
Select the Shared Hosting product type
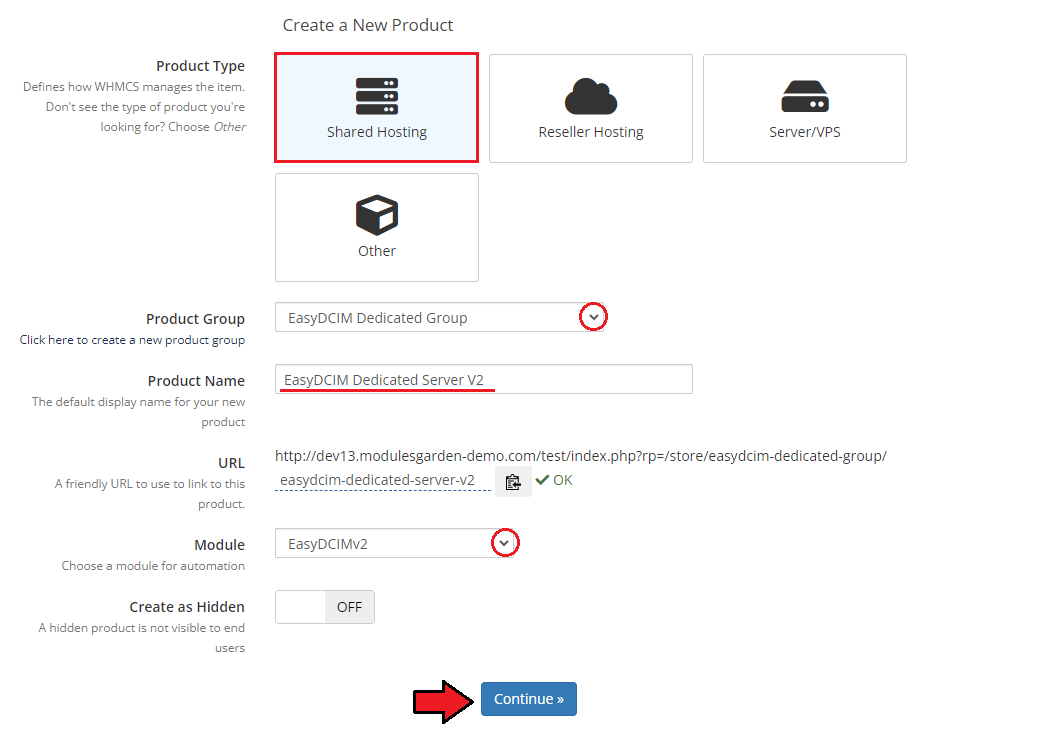pyautogui.click(x=377, y=108)
